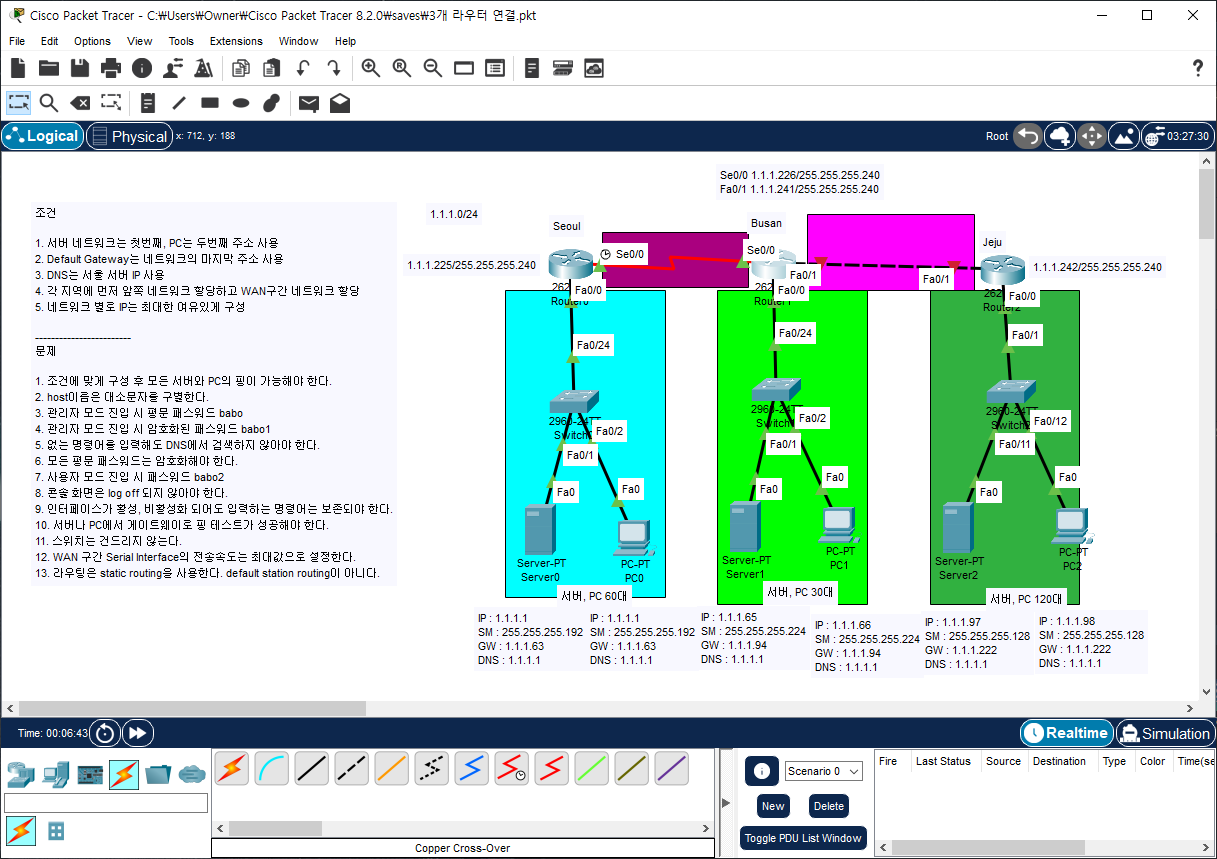
Task: Open the Edit menu
Action: coord(49,41)
